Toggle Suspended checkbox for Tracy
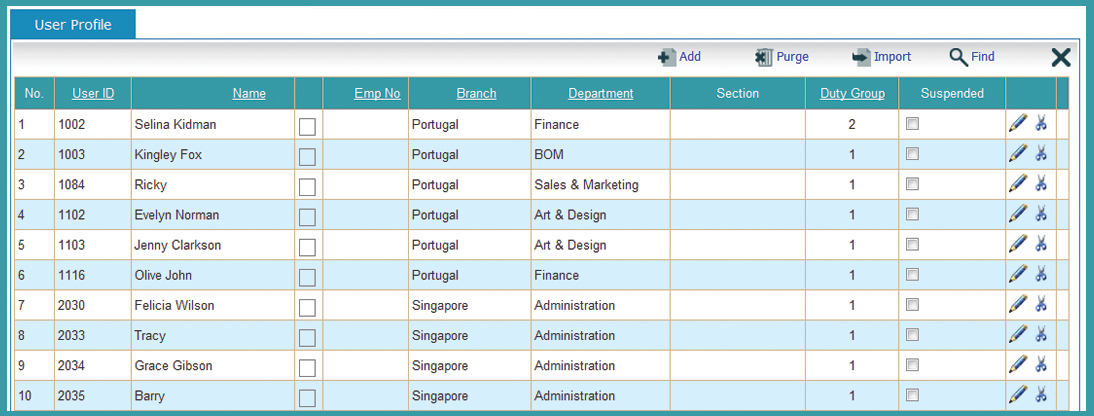The image size is (1094, 416). (912, 334)
